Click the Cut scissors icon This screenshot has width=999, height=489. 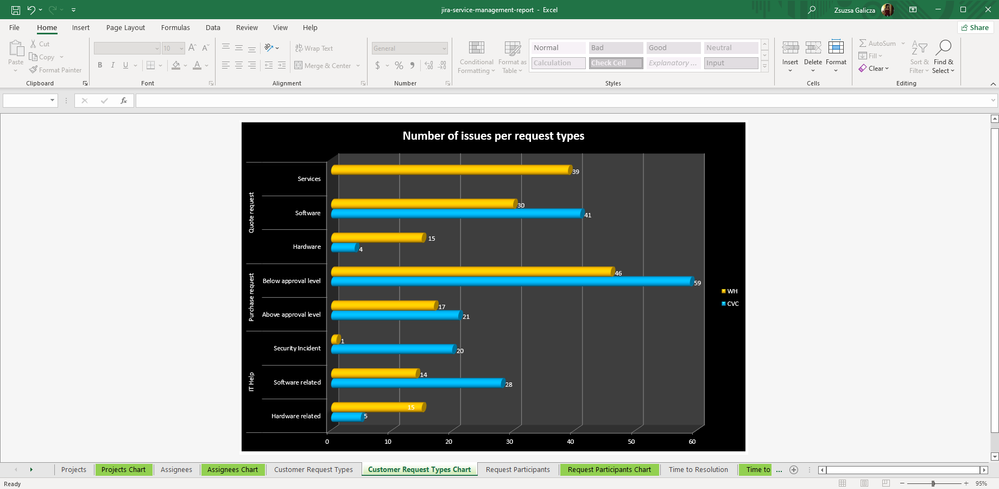tap(33, 44)
